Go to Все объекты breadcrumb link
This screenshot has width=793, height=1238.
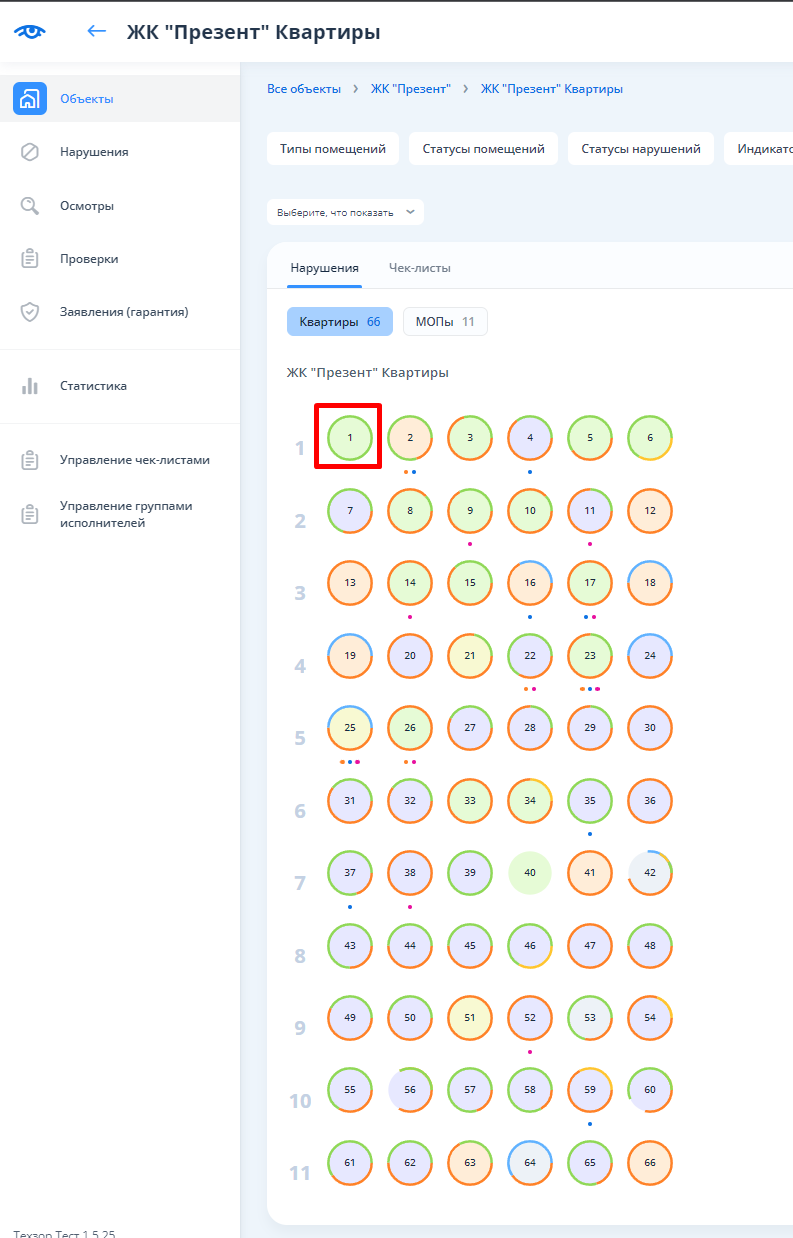(x=303, y=89)
